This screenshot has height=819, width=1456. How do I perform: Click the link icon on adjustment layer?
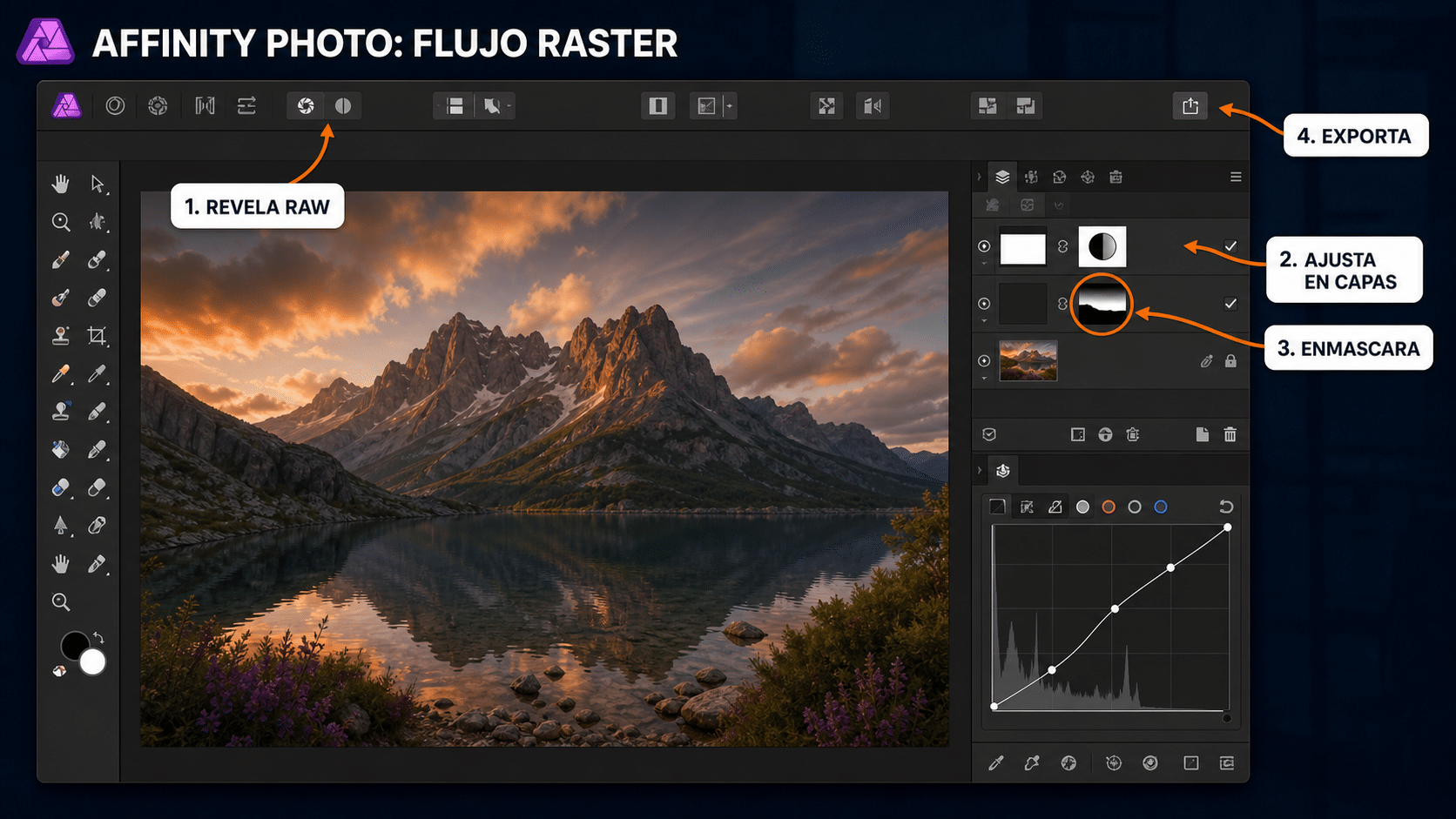[1062, 247]
